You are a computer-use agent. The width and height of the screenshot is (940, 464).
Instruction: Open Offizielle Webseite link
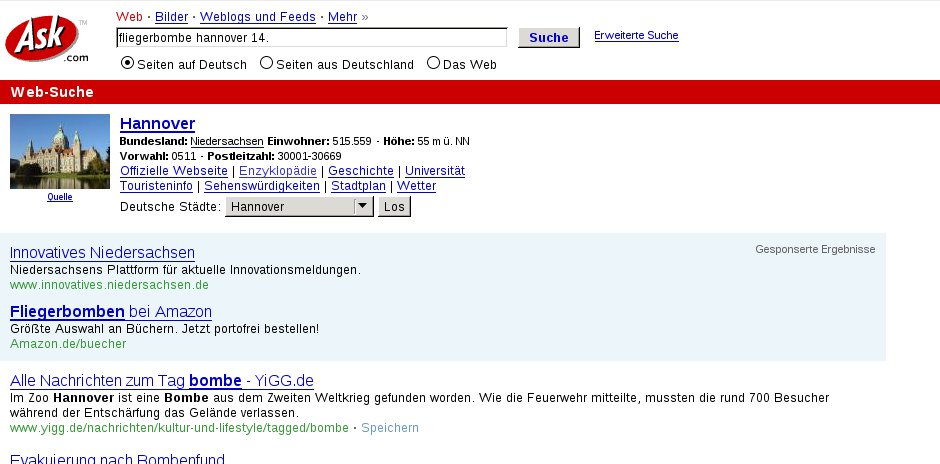coord(174,171)
